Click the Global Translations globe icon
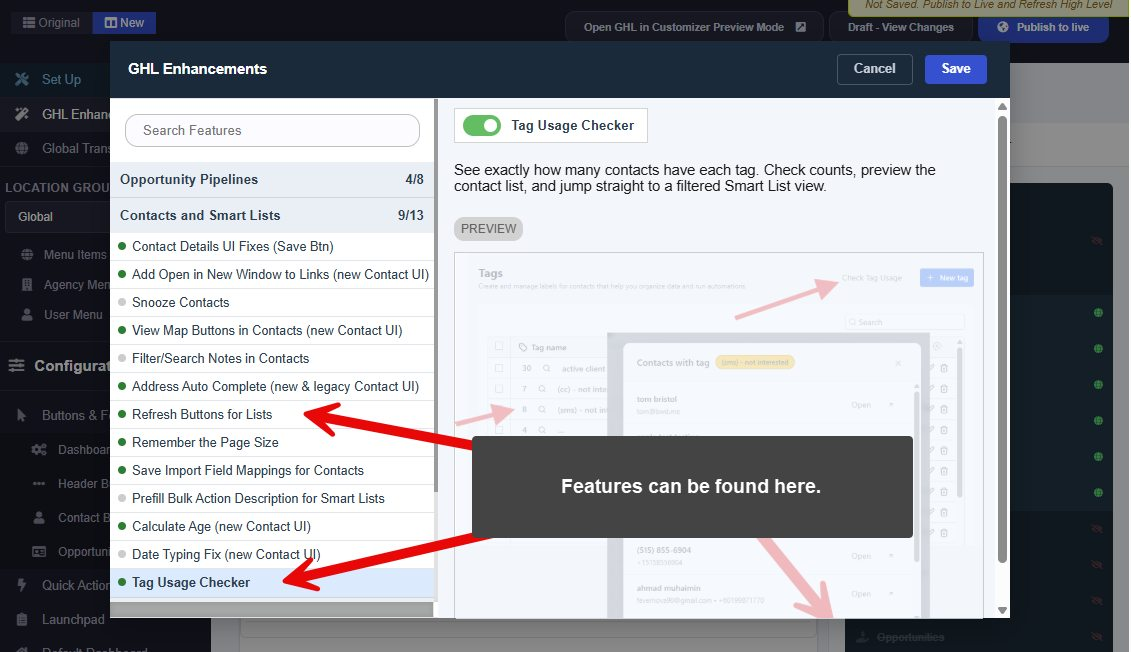This screenshot has height=652, width=1131. (22, 148)
